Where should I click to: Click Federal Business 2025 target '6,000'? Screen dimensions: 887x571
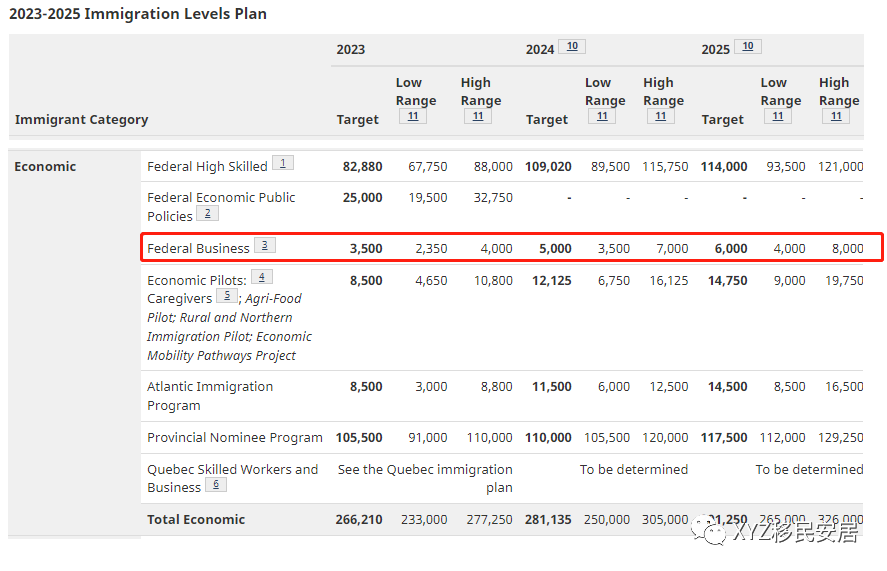pos(731,249)
